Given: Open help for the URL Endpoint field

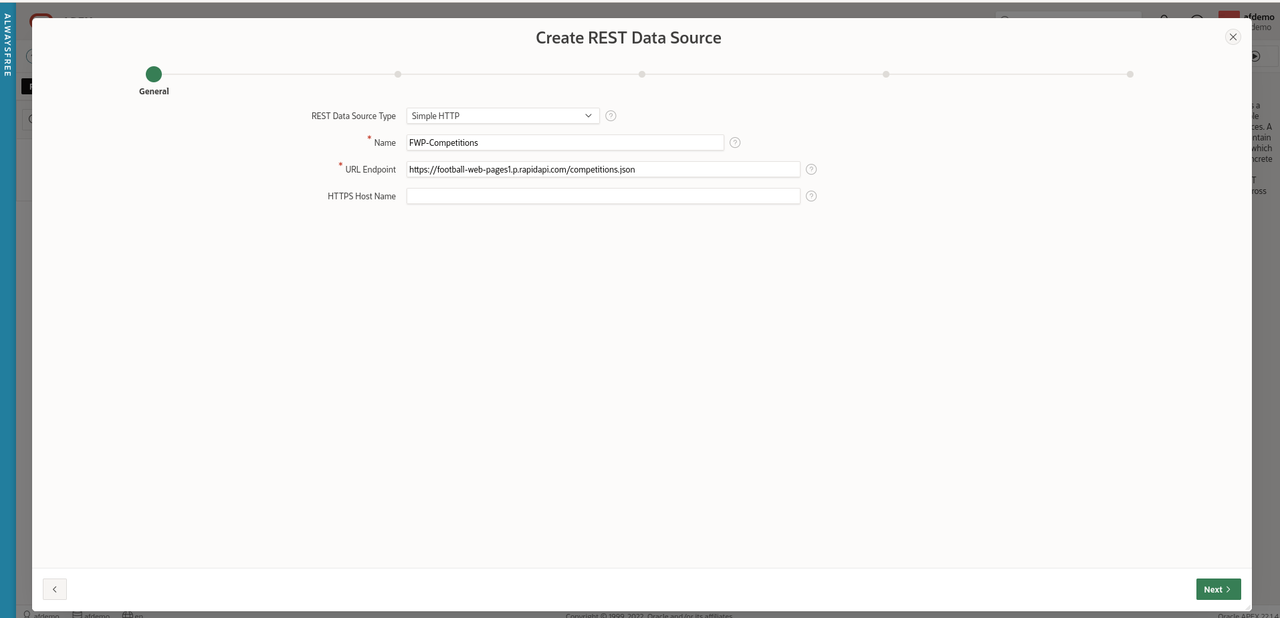Looking at the screenshot, I should tap(811, 169).
